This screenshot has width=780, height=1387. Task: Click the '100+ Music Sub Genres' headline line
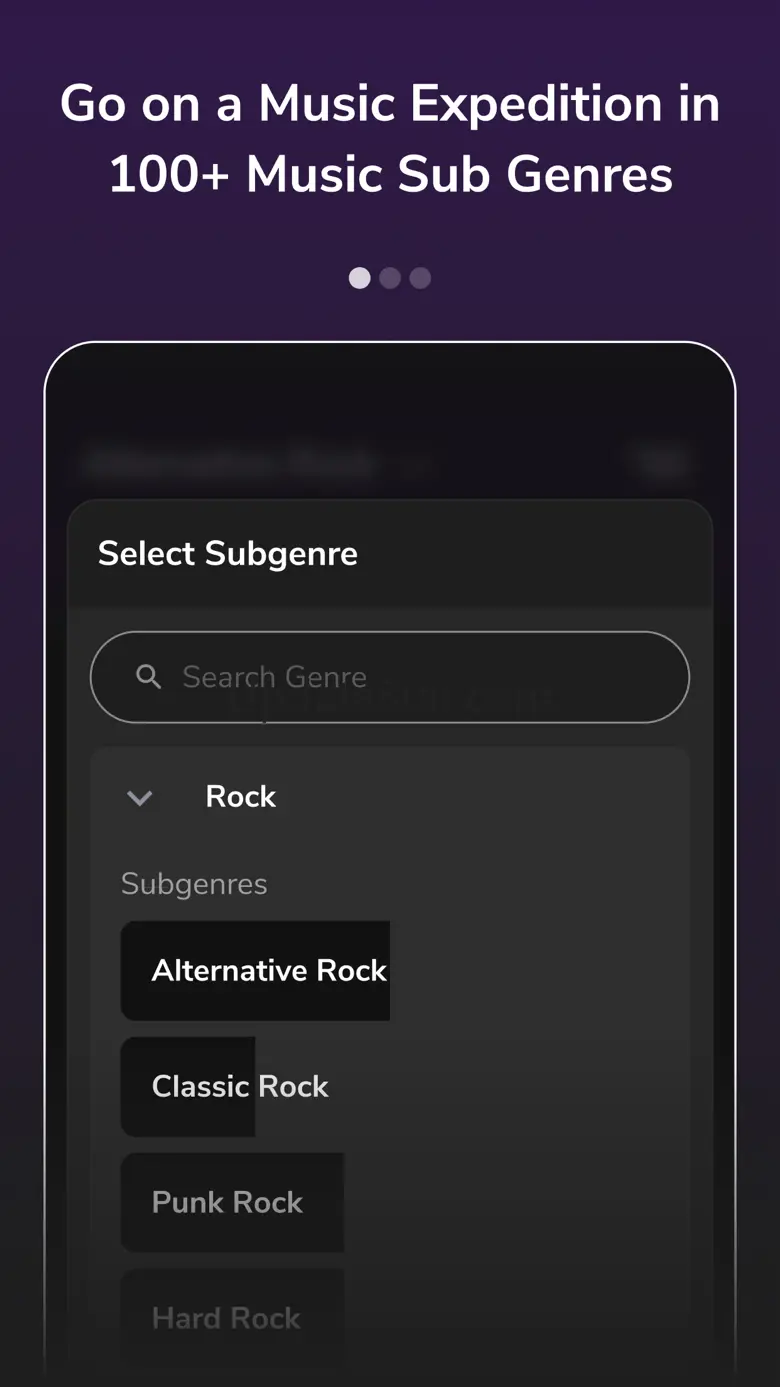tap(390, 175)
